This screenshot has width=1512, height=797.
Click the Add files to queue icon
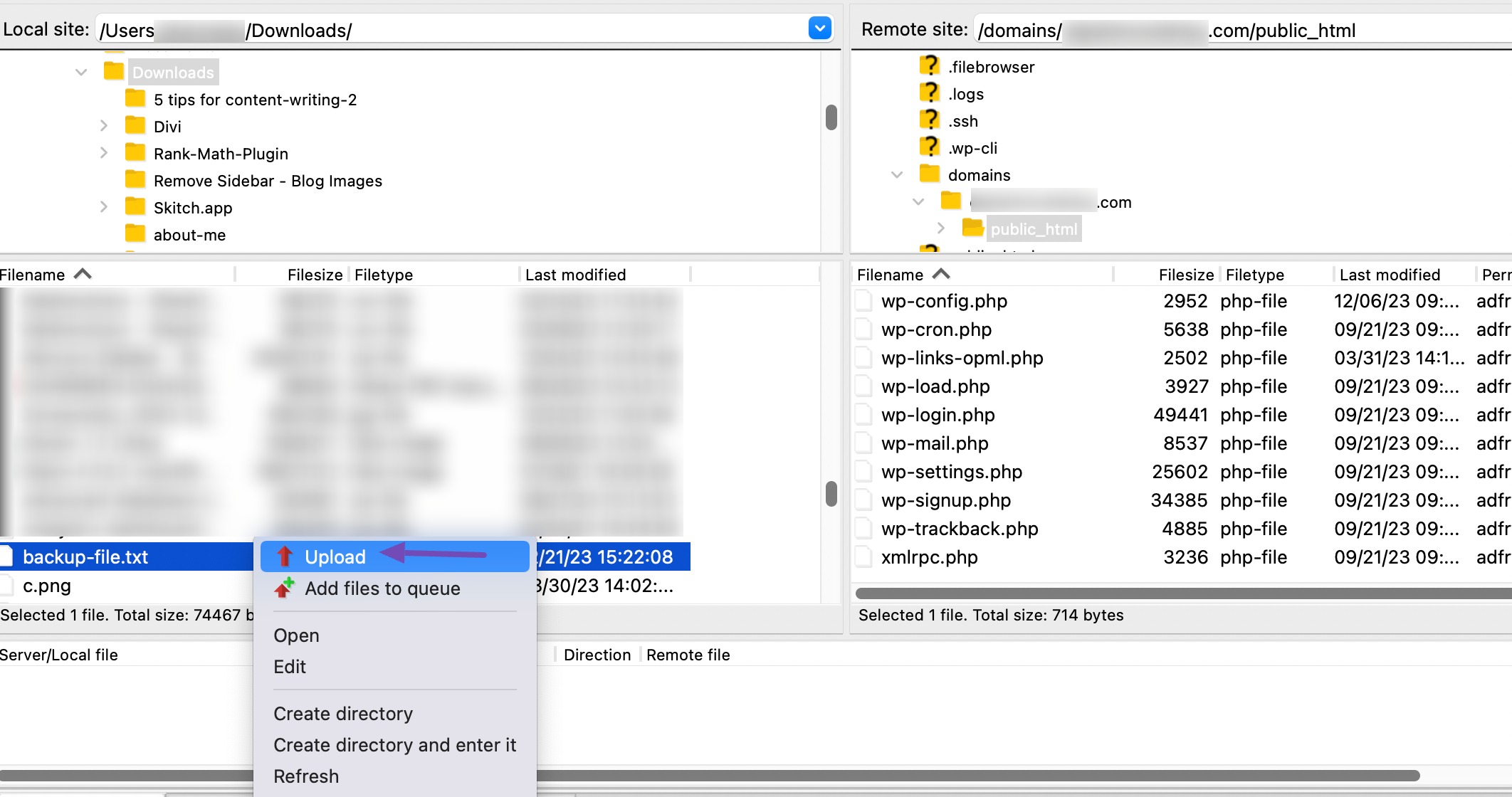point(285,588)
